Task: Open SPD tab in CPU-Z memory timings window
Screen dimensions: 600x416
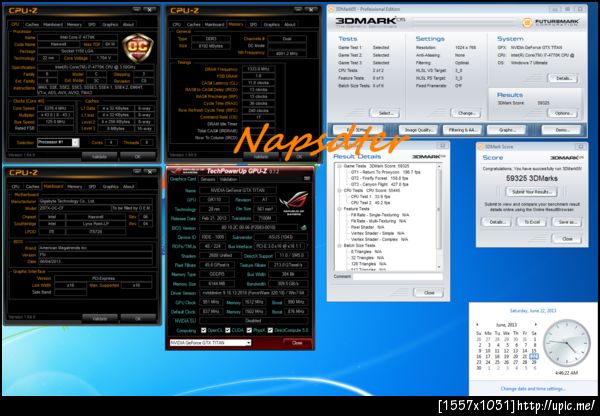Action: click(x=253, y=24)
